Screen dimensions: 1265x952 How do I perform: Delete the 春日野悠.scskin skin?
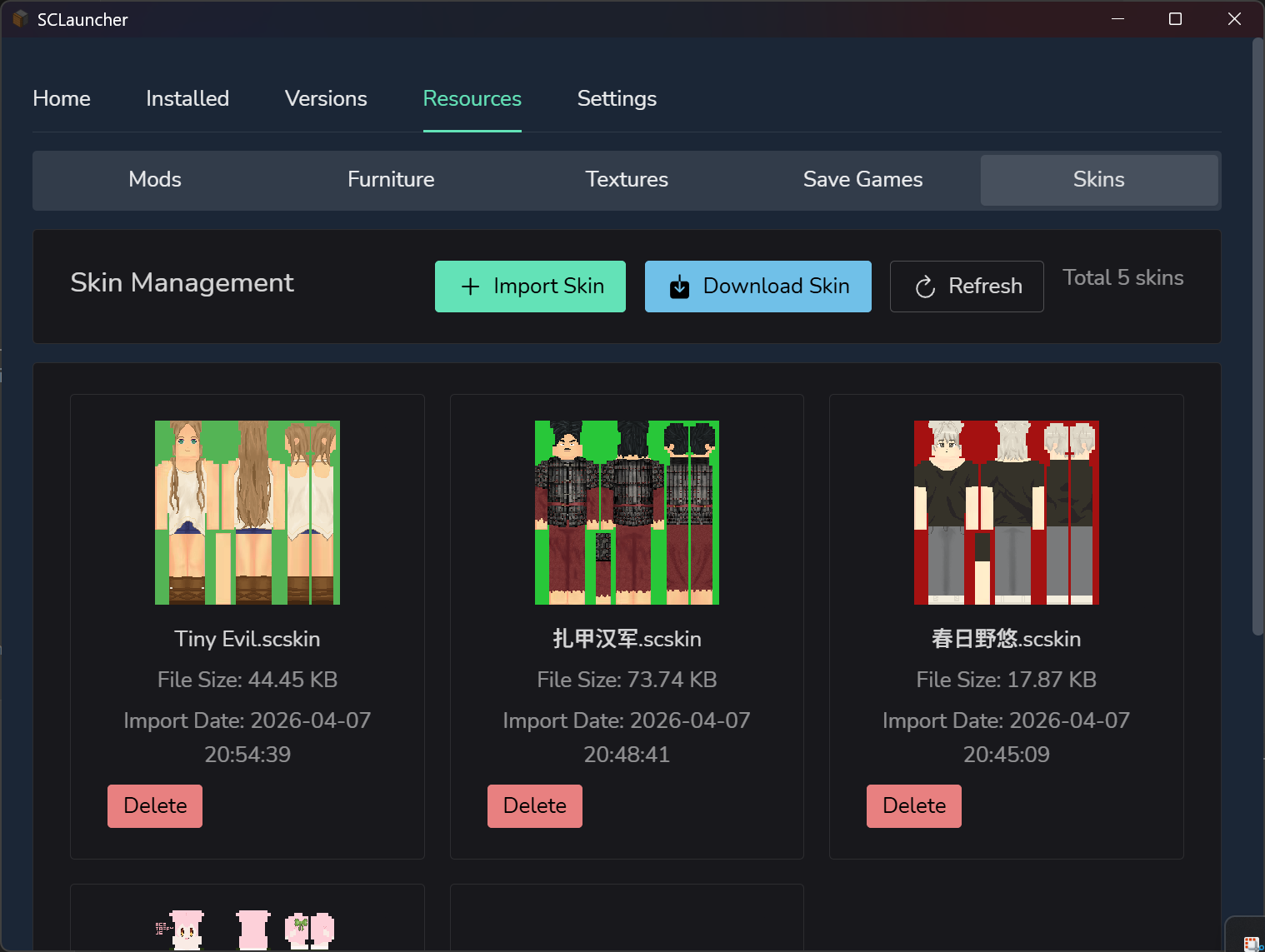(x=914, y=806)
